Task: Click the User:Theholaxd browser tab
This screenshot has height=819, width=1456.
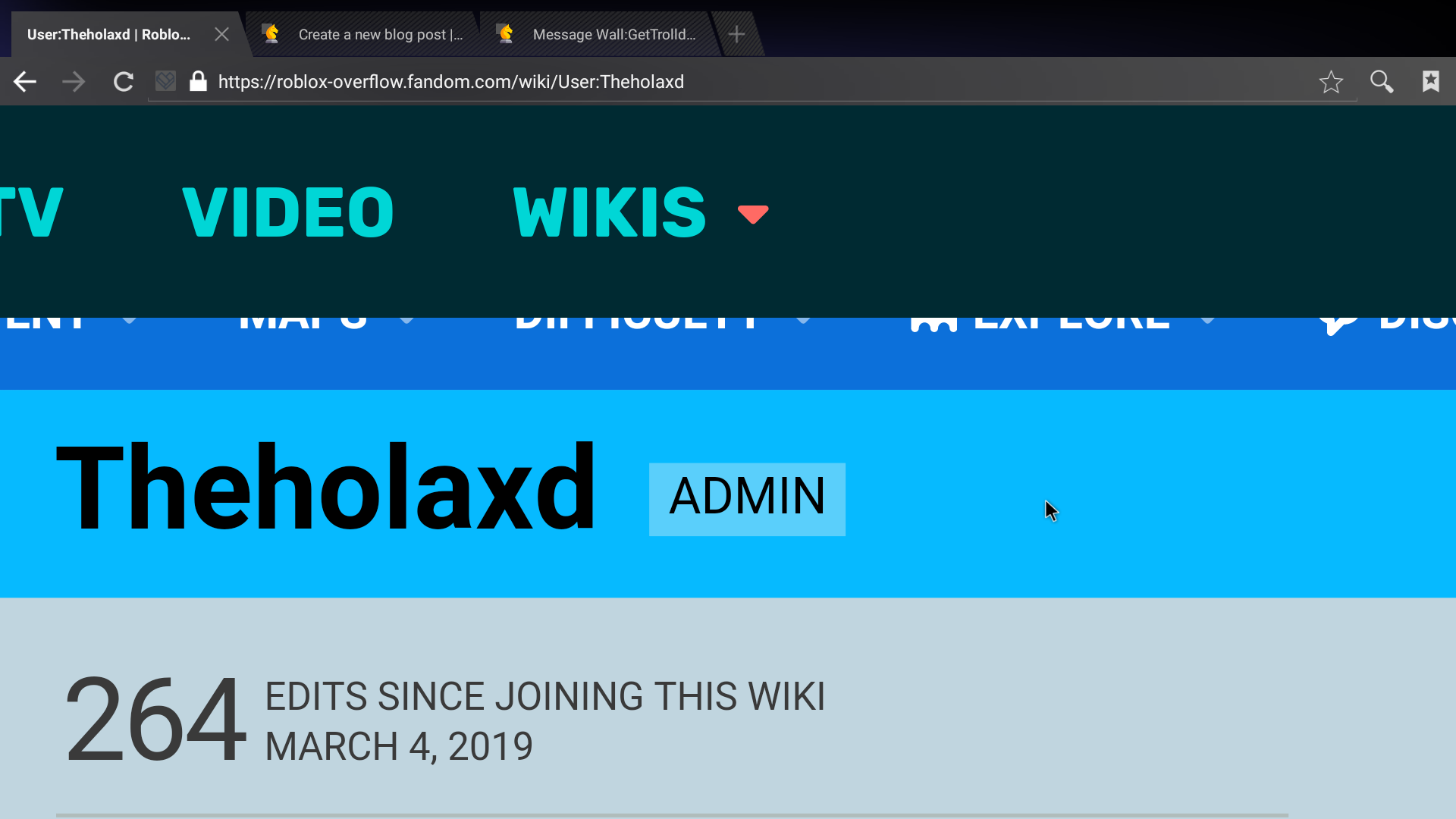Action: pyautogui.click(x=110, y=33)
